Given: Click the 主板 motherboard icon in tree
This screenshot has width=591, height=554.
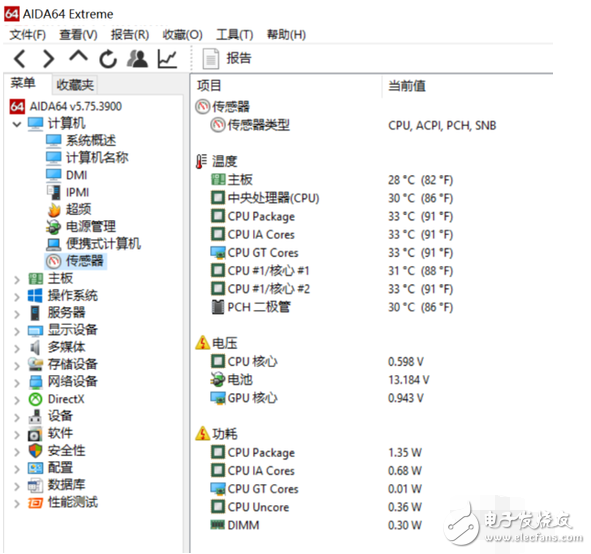Looking at the screenshot, I should (x=35, y=279).
